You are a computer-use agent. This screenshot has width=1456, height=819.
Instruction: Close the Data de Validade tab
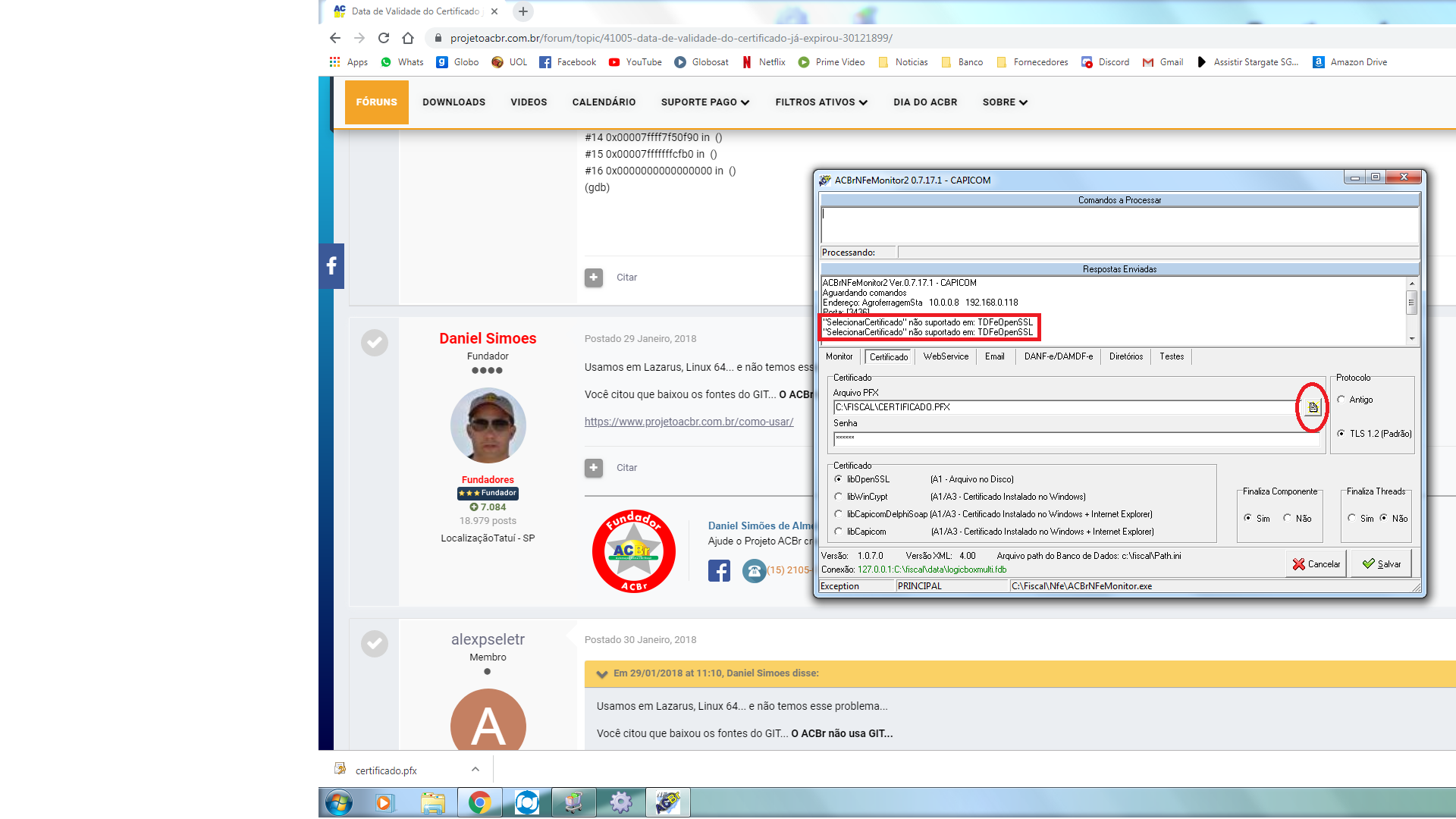[x=494, y=11]
